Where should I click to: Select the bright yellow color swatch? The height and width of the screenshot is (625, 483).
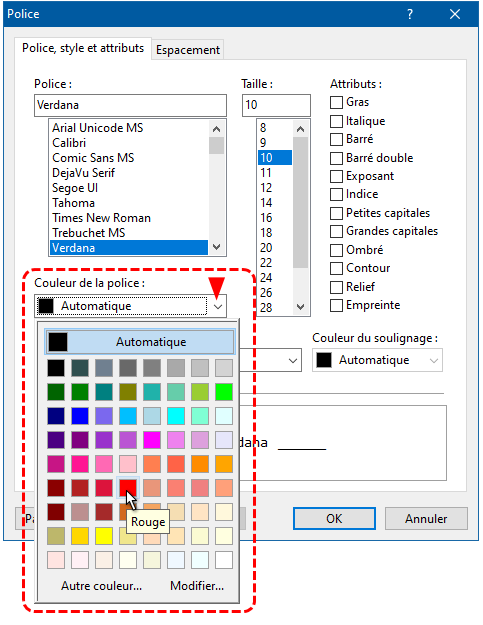[104, 536]
